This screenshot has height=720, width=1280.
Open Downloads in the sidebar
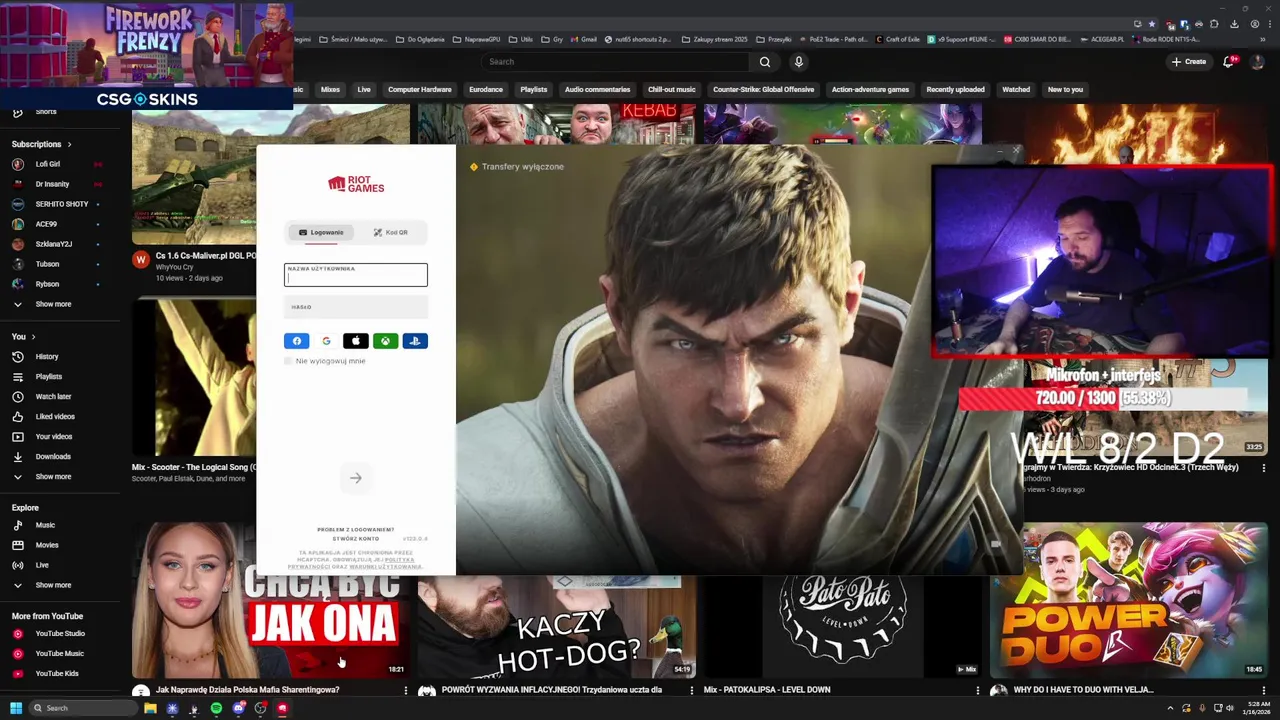tap(60, 457)
